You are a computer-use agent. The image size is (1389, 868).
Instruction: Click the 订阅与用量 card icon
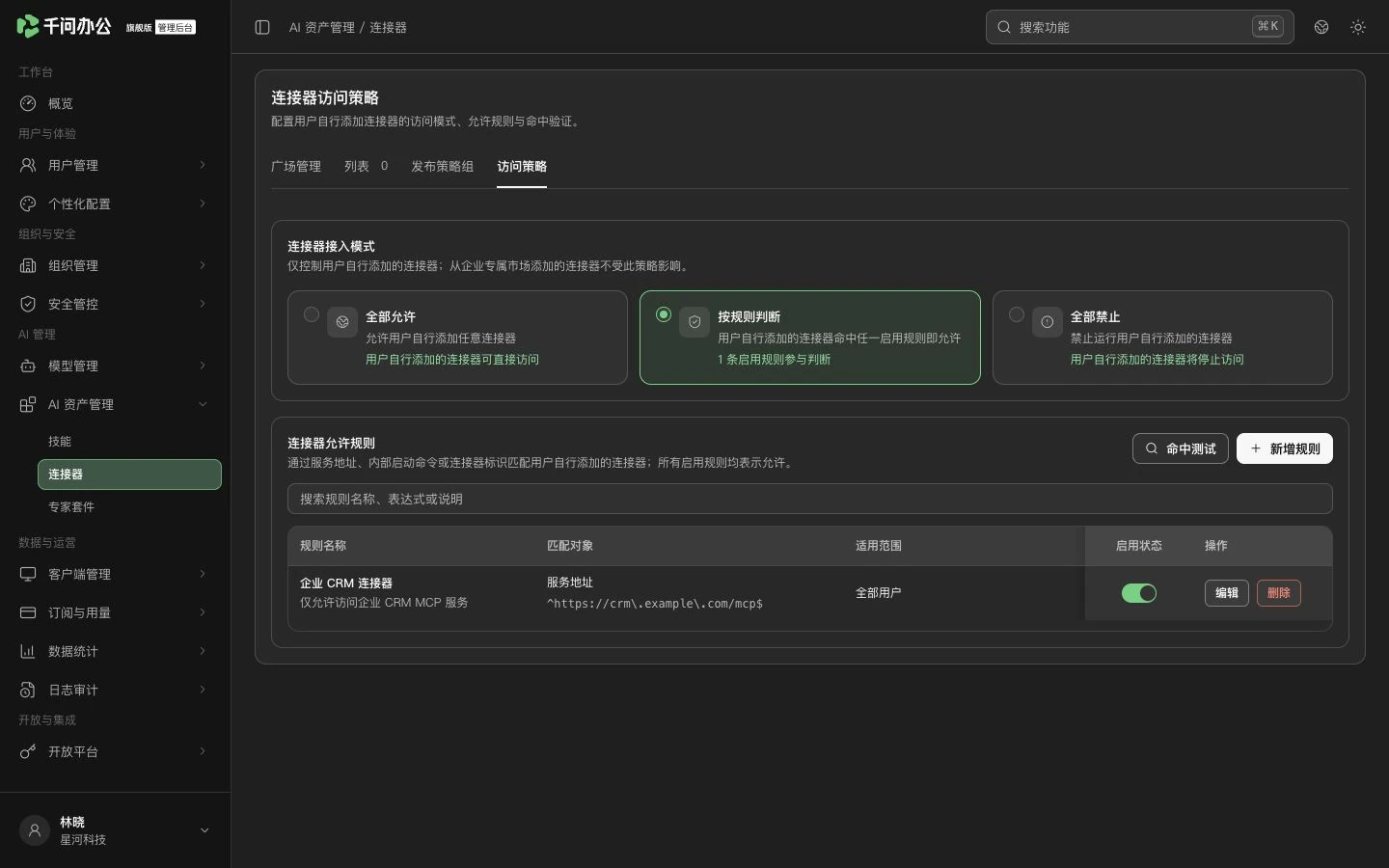point(28,612)
